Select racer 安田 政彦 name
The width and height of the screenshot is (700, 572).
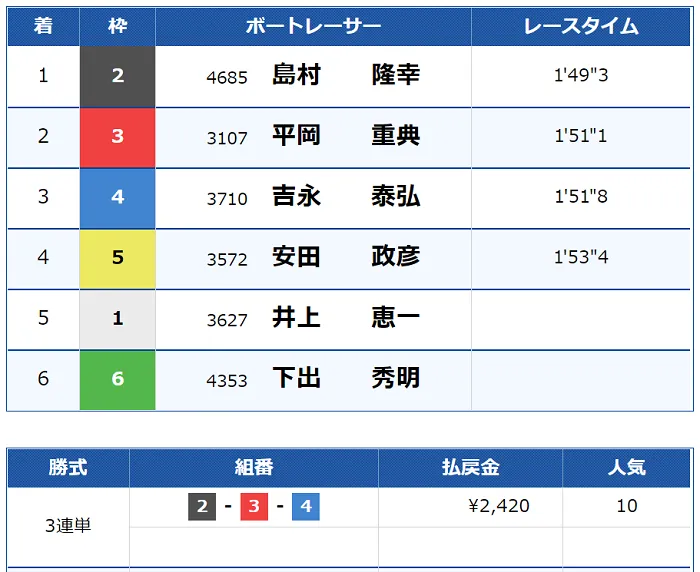click(x=346, y=258)
